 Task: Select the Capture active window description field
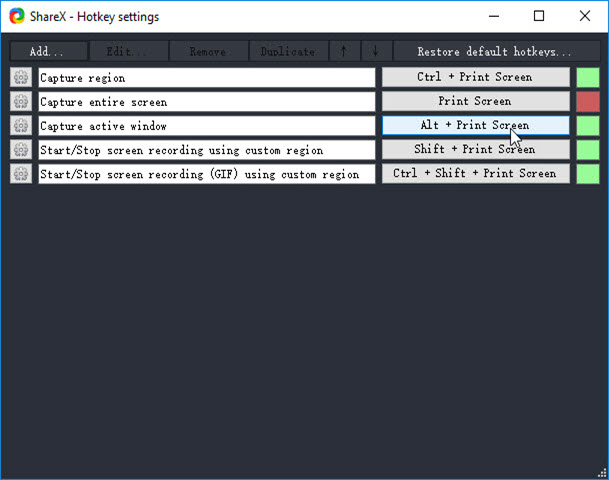click(207, 126)
